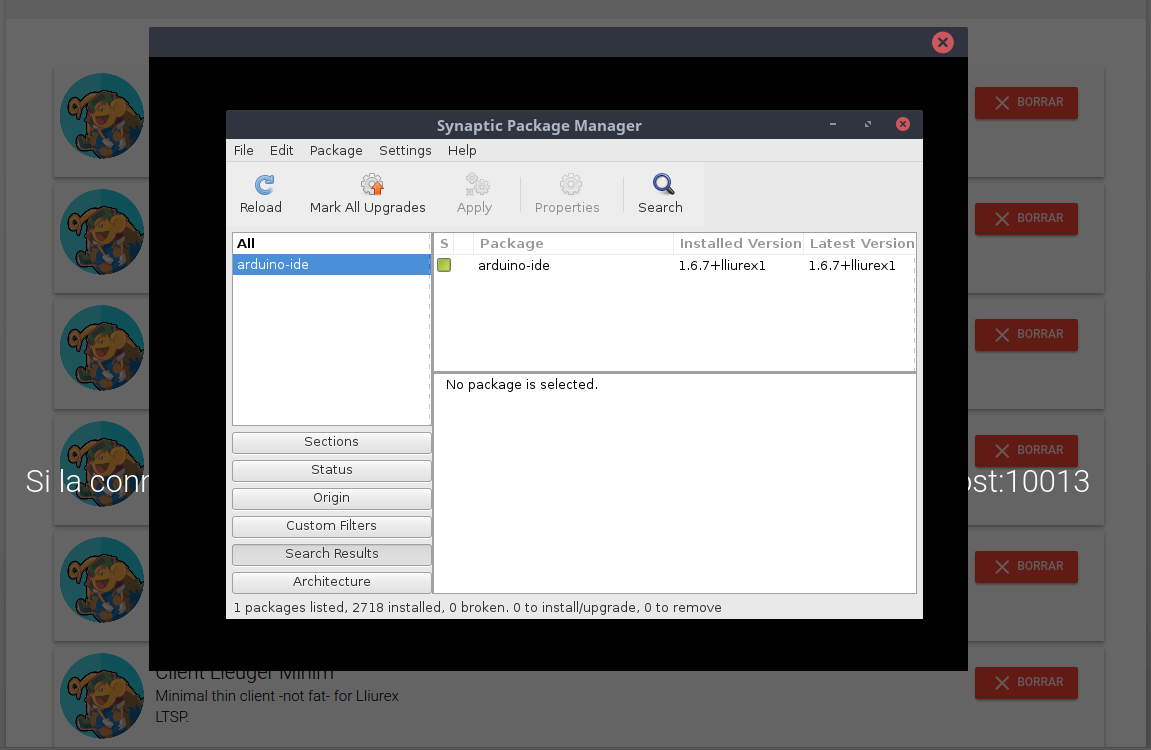Close the red-circled outer dialog overlay

(942, 42)
